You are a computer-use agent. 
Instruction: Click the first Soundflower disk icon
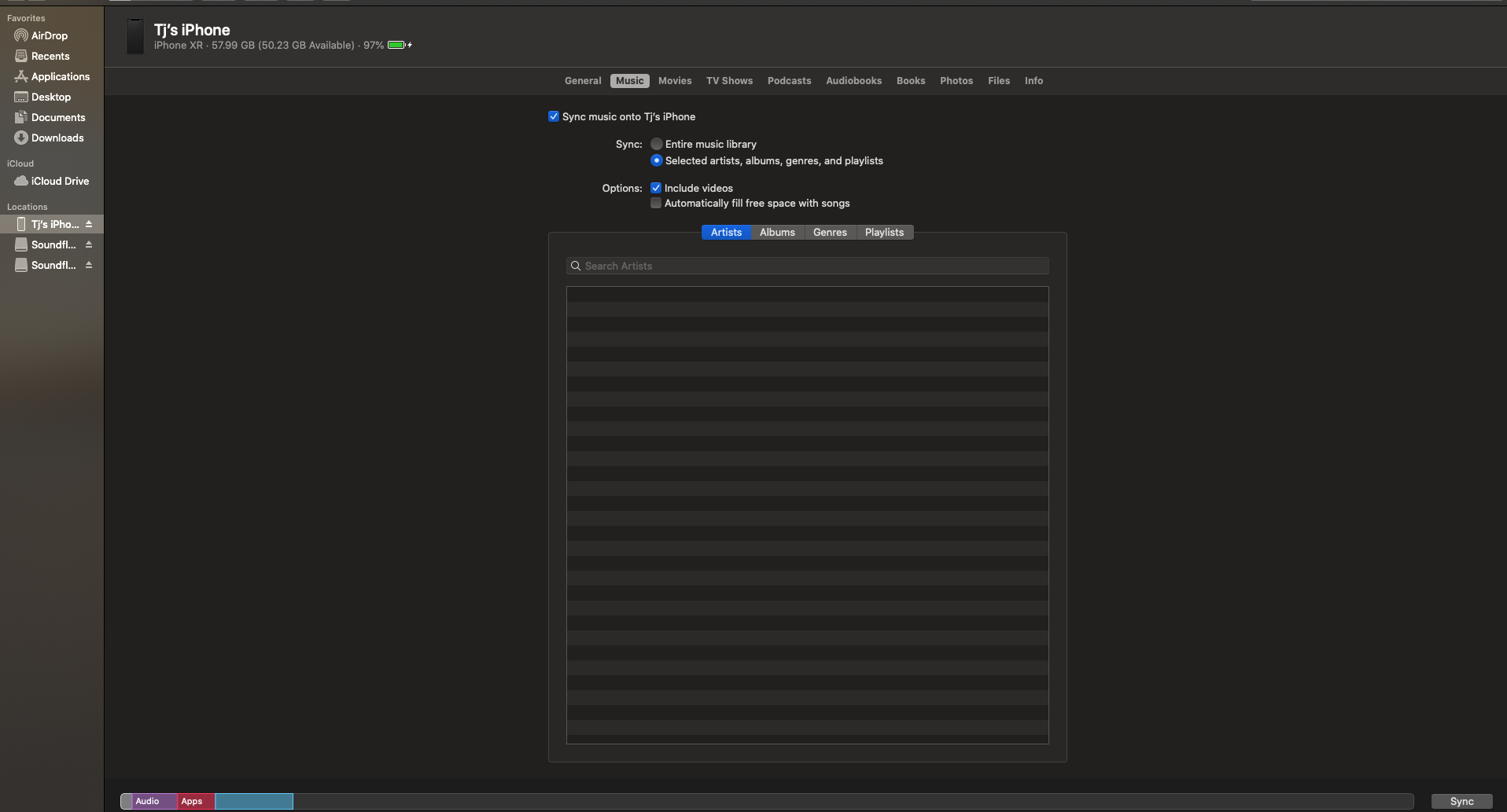(21, 244)
